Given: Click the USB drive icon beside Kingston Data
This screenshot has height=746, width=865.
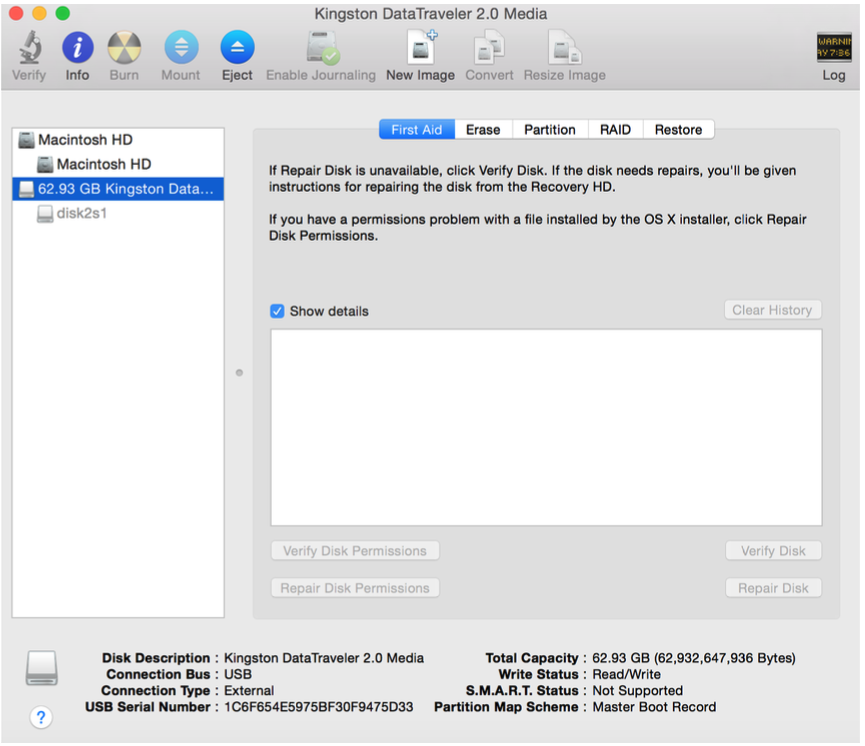Looking at the screenshot, I should point(26,189).
